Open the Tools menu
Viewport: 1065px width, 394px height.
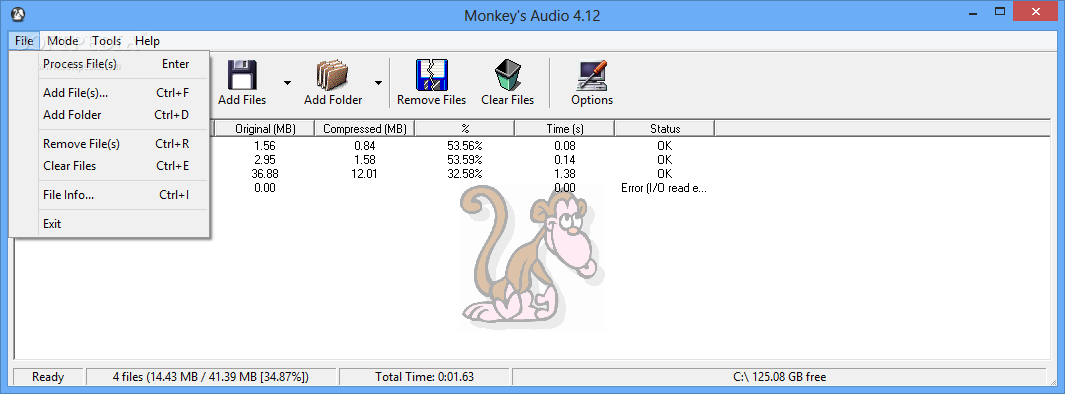(107, 41)
